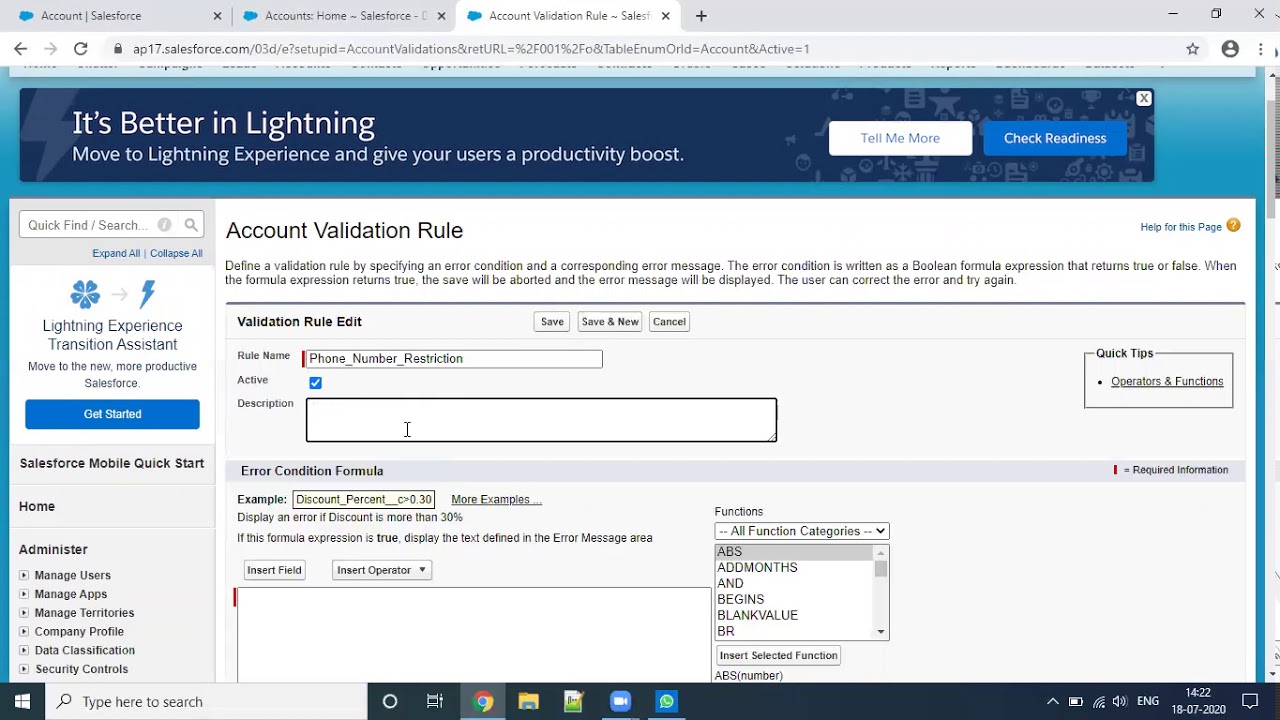1280x720 pixels.
Task: Uncheck the Active checkbox
Action: pos(315,383)
